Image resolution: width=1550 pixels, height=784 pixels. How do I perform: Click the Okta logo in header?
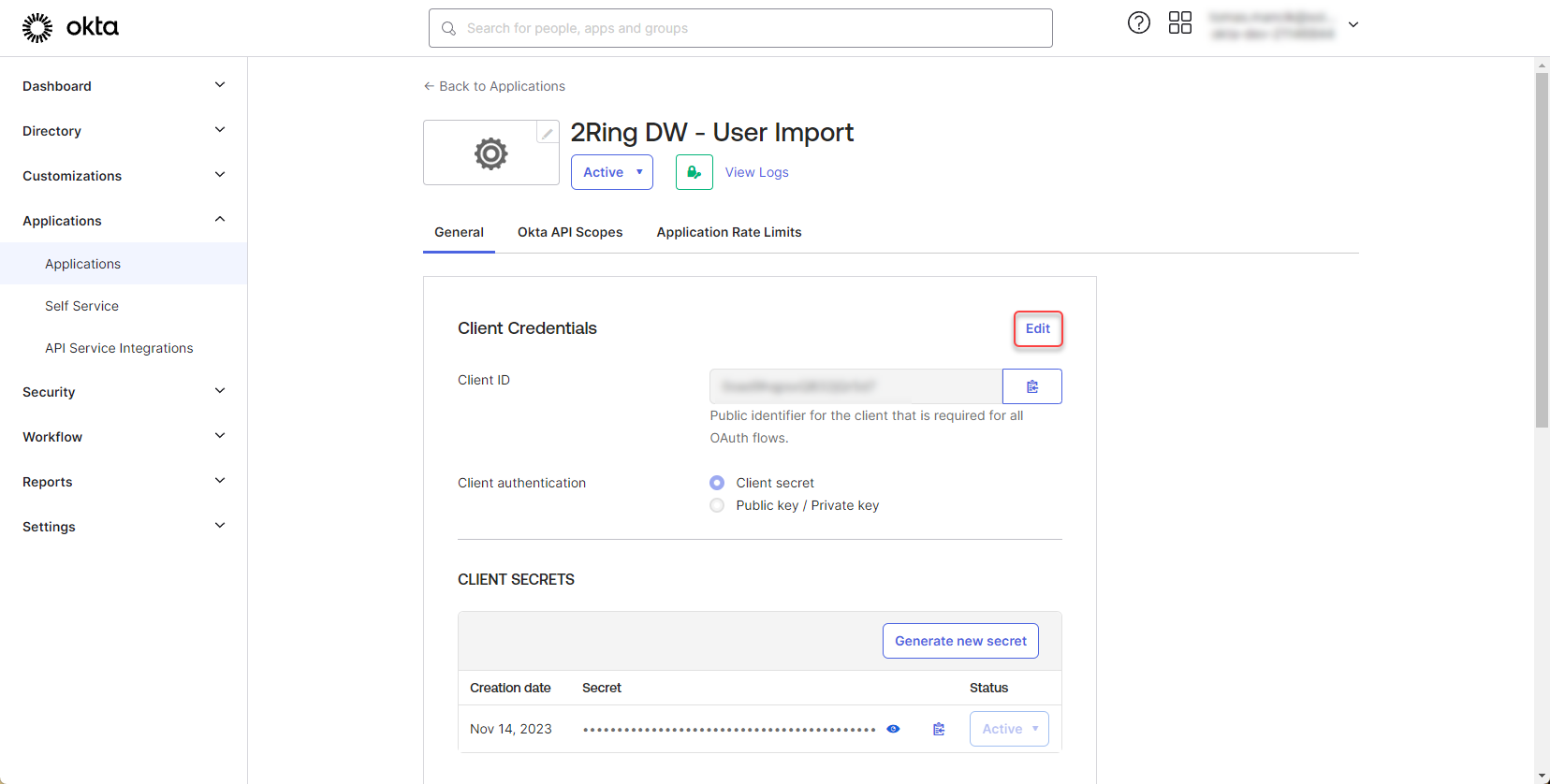pyautogui.click(x=70, y=27)
